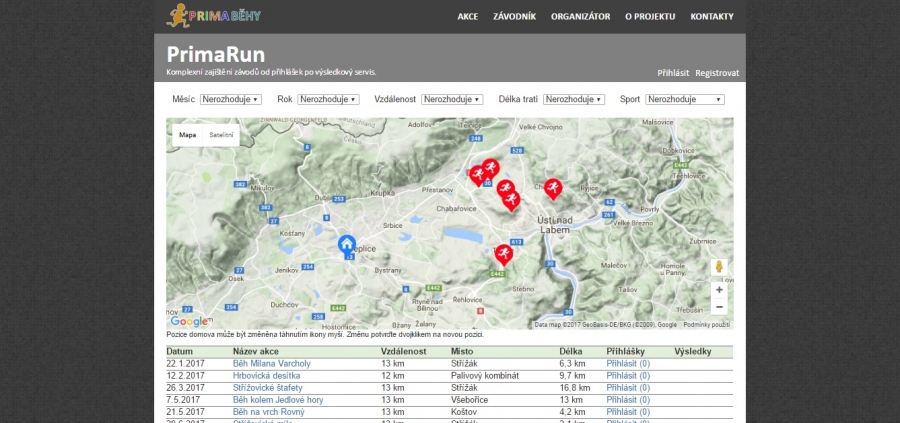
Task: Click the Název akce column header
Action: coord(254,351)
